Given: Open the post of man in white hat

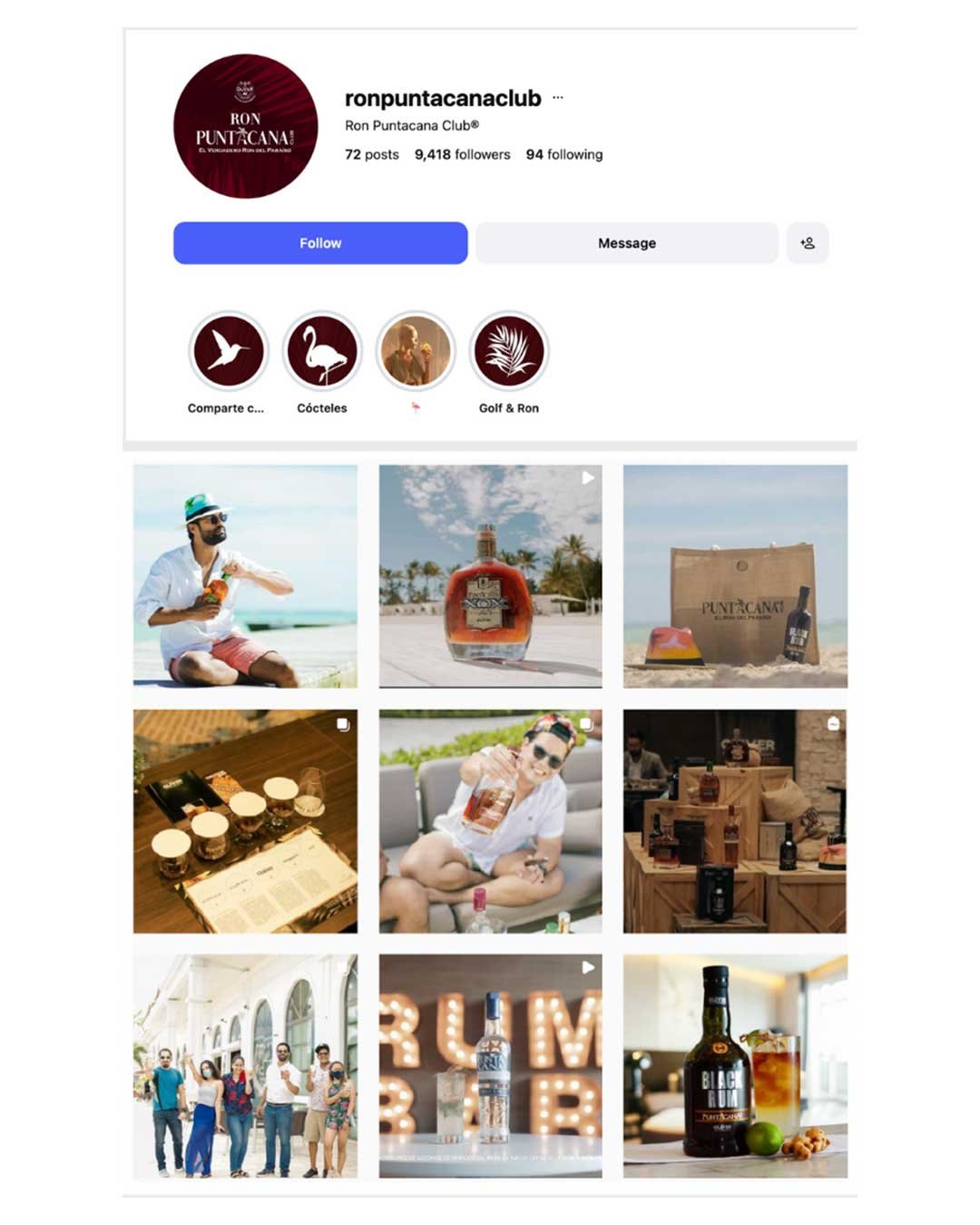Looking at the screenshot, I should coord(245,576).
